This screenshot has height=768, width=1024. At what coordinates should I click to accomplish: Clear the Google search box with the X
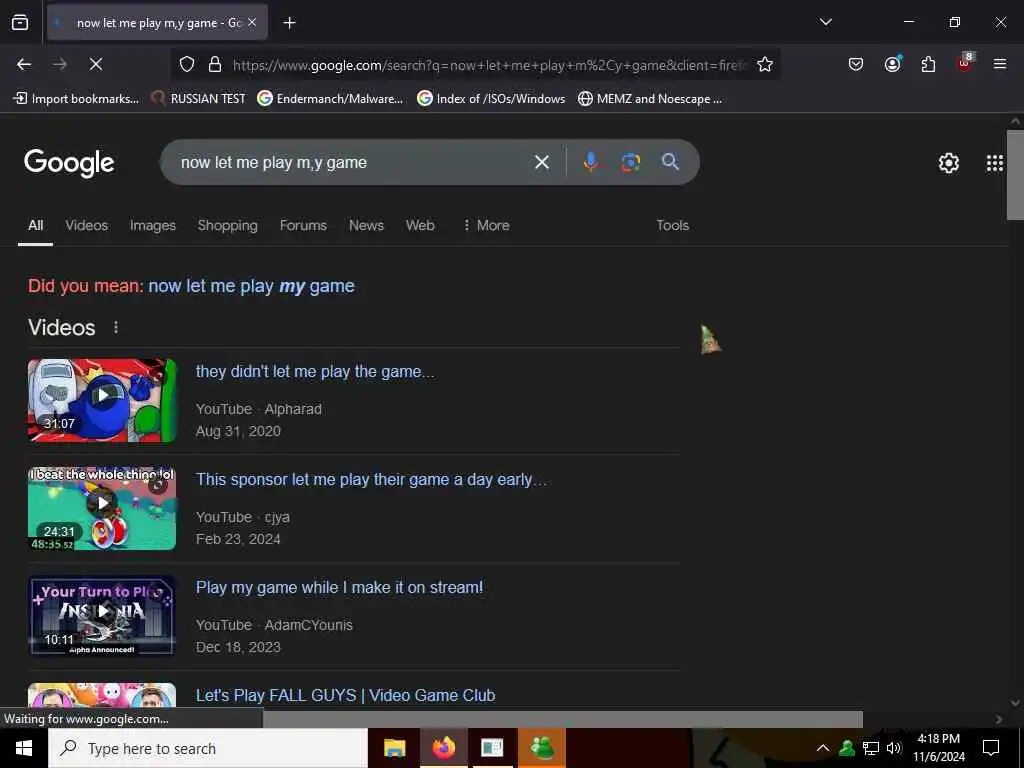point(541,162)
